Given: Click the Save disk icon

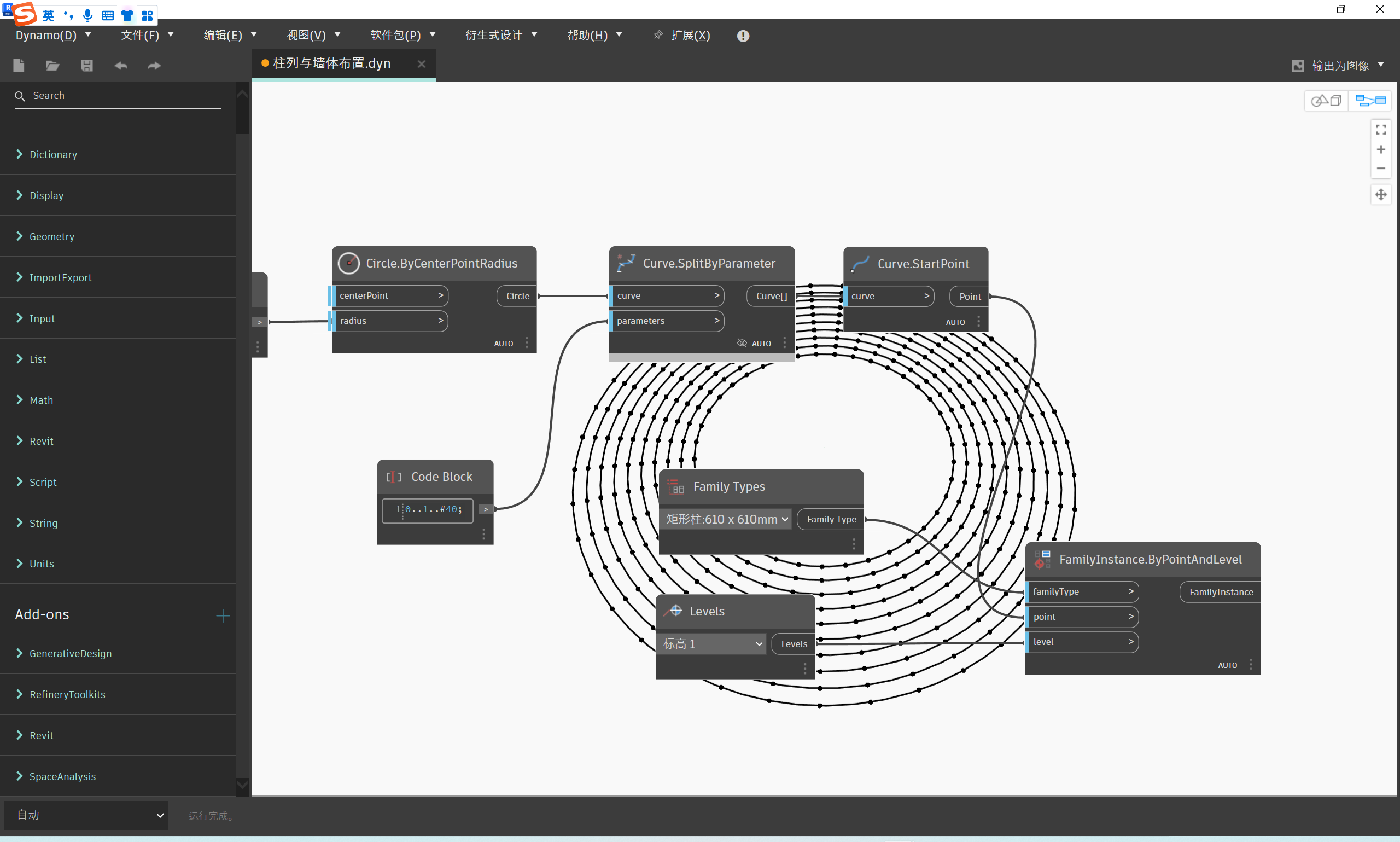Looking at the screenshot, I should [87, 66].
